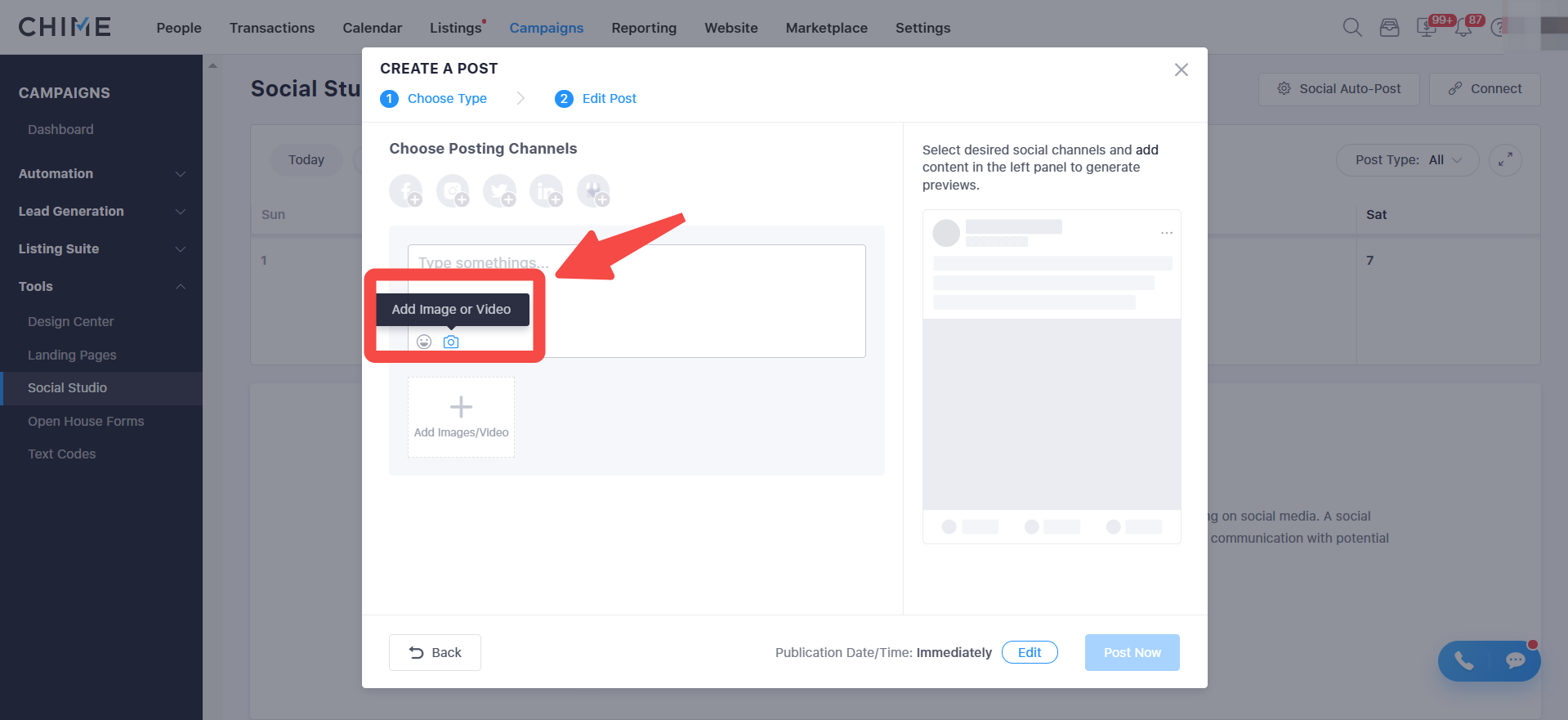The width and height of the screenshot is (1568, 720).
Task: Open the search magnifier in header
Action: [1352, 28]
